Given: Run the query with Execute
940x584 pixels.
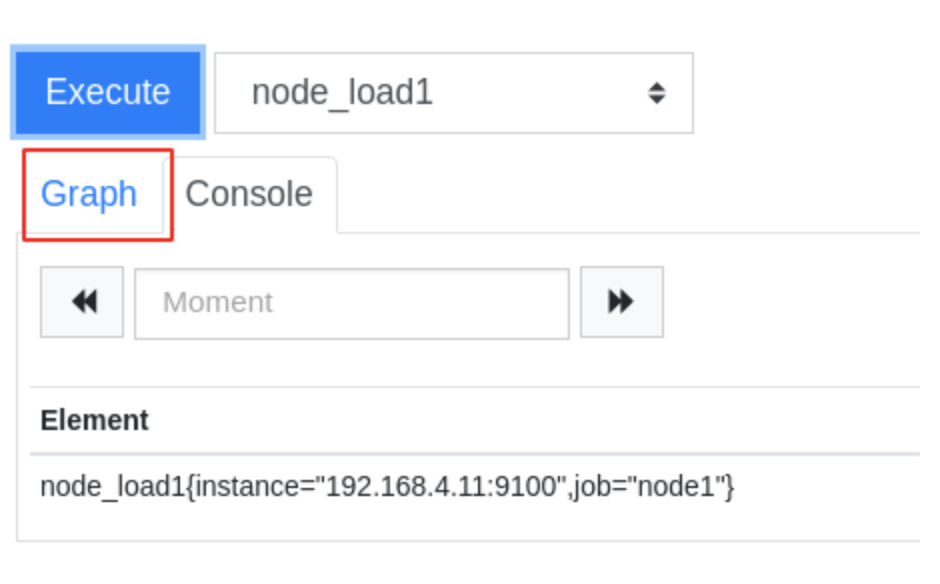Looking at the screenshot, I should pos(108,92).
